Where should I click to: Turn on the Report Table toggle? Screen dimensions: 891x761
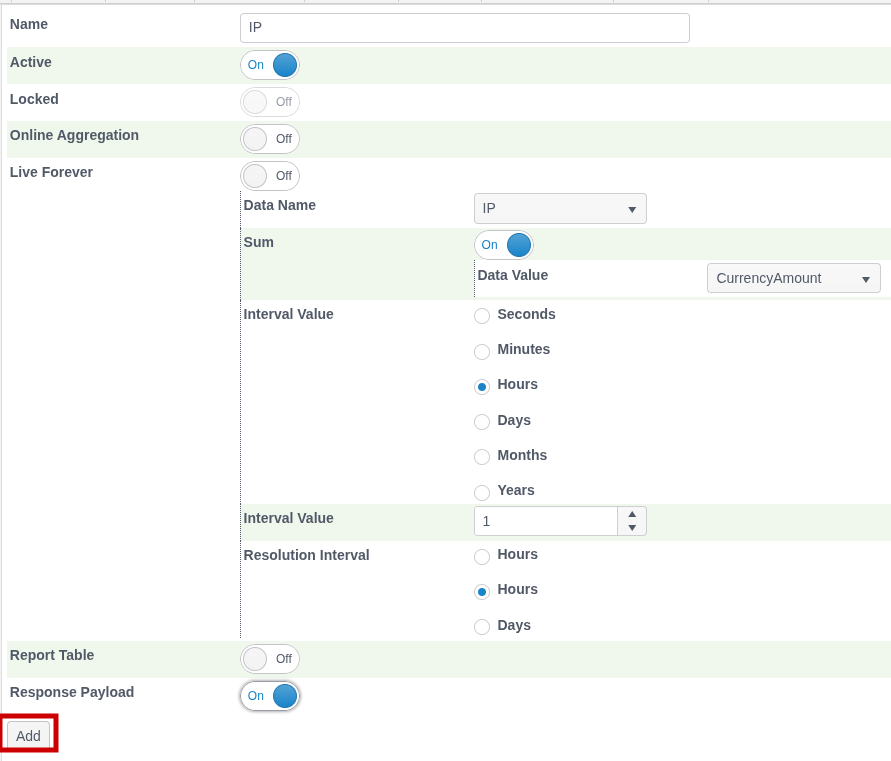(270, 659)
